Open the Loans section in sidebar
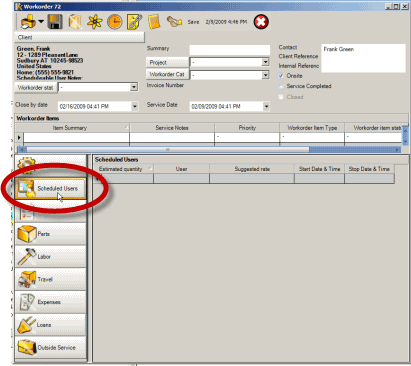Screen dimensions: 411x366 [x=50, y=325]
